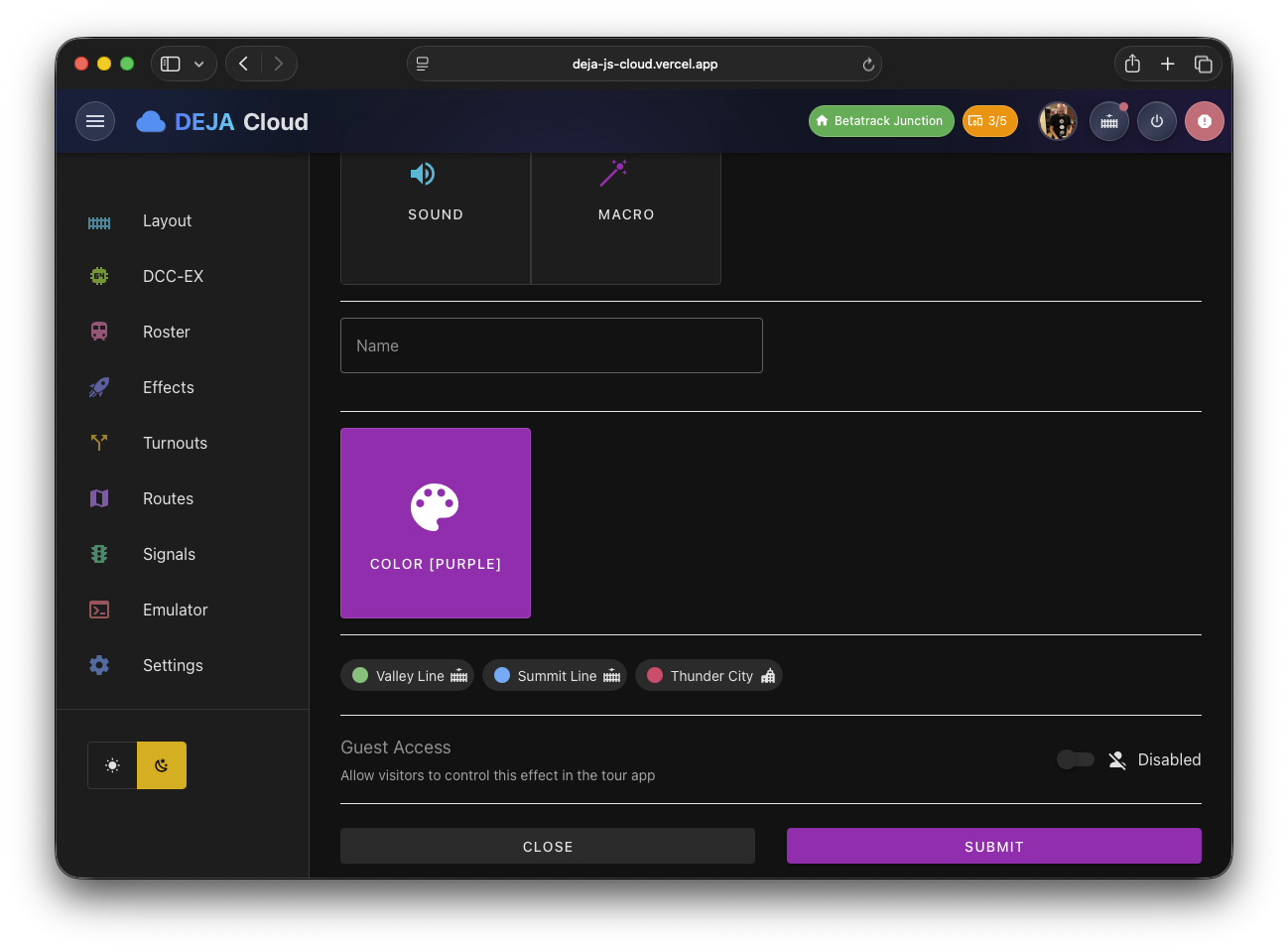Select the Sound effect type icon
The width and height of the screenshot is (1288, 952).
tap(422, 174)
